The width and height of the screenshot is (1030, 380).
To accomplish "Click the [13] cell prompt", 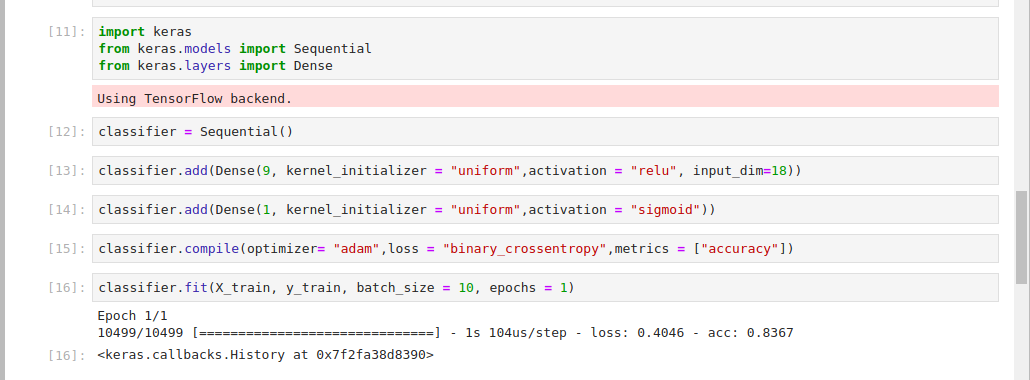I will [x=67, y=171].
